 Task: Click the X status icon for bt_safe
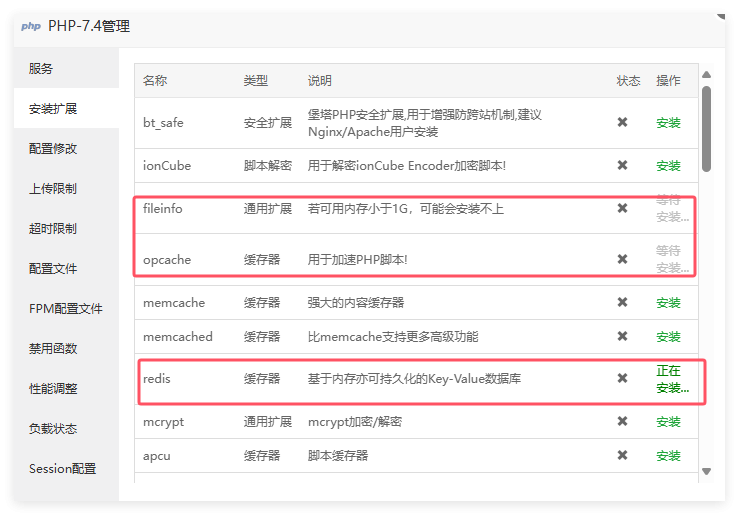click(x=622, y=122)
